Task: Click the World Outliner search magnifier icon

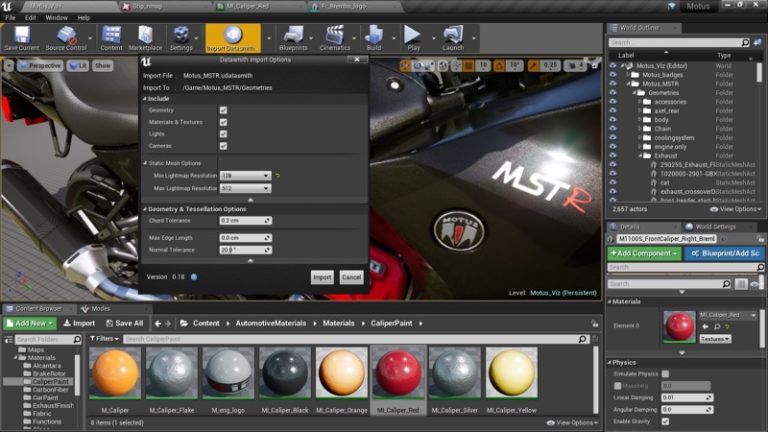Action: tap(745, 43)
